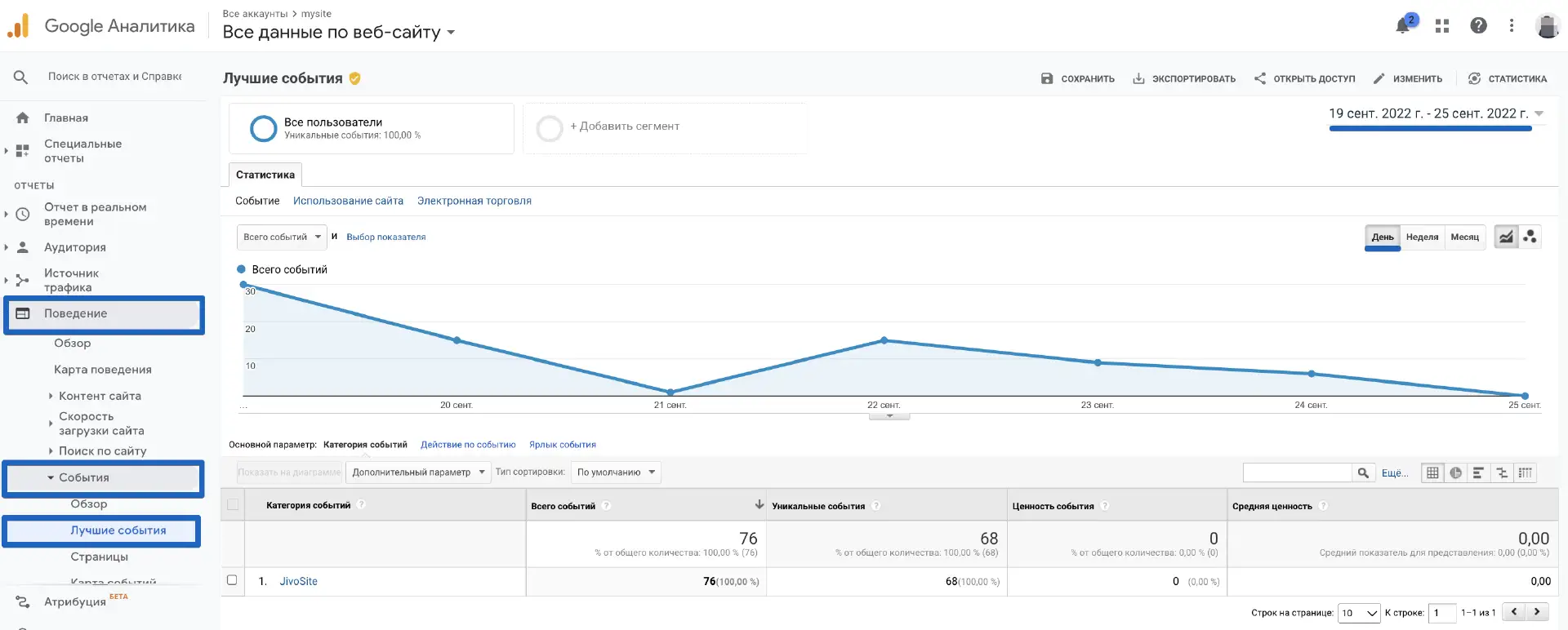Click the help question mark icon
Image resolution: width=1568 pixels, height=630 pixels.
coord(1478,25)
